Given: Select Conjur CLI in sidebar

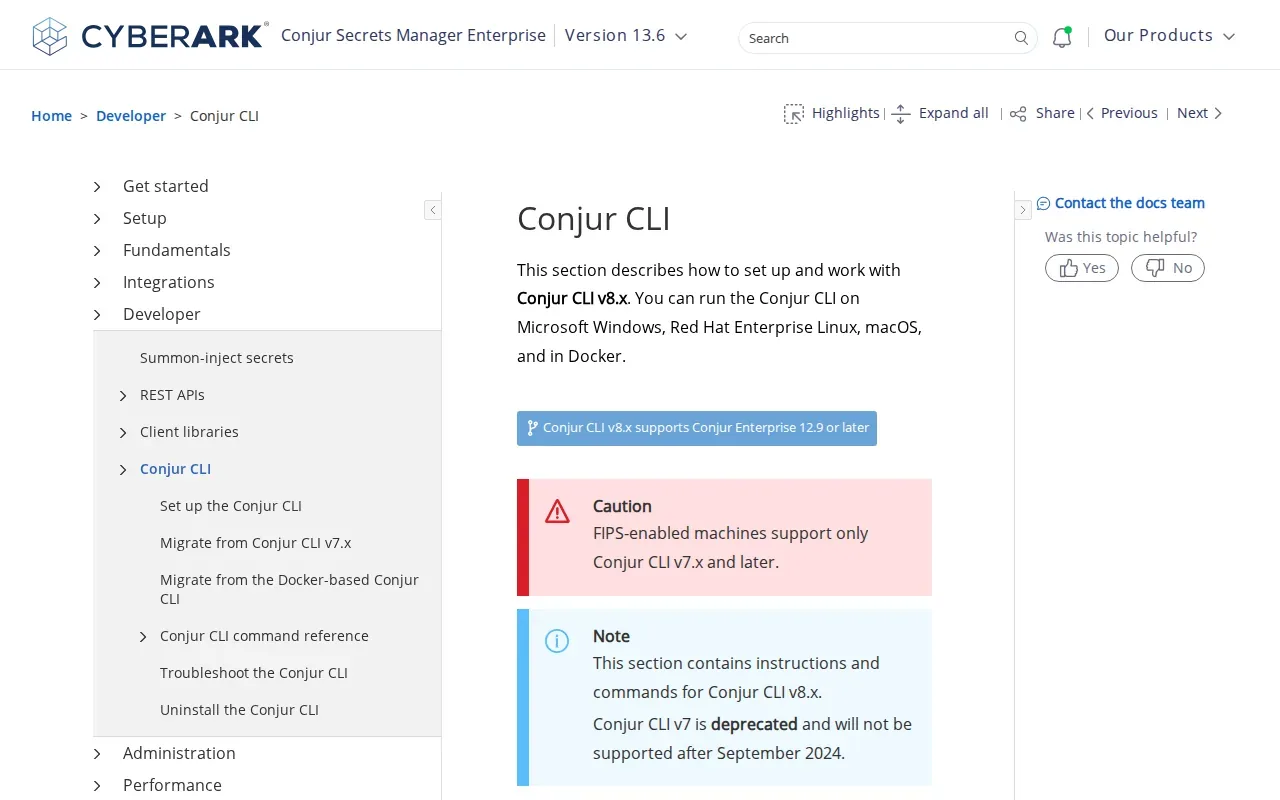Looking at the screenshot, I should coord(175,469).
